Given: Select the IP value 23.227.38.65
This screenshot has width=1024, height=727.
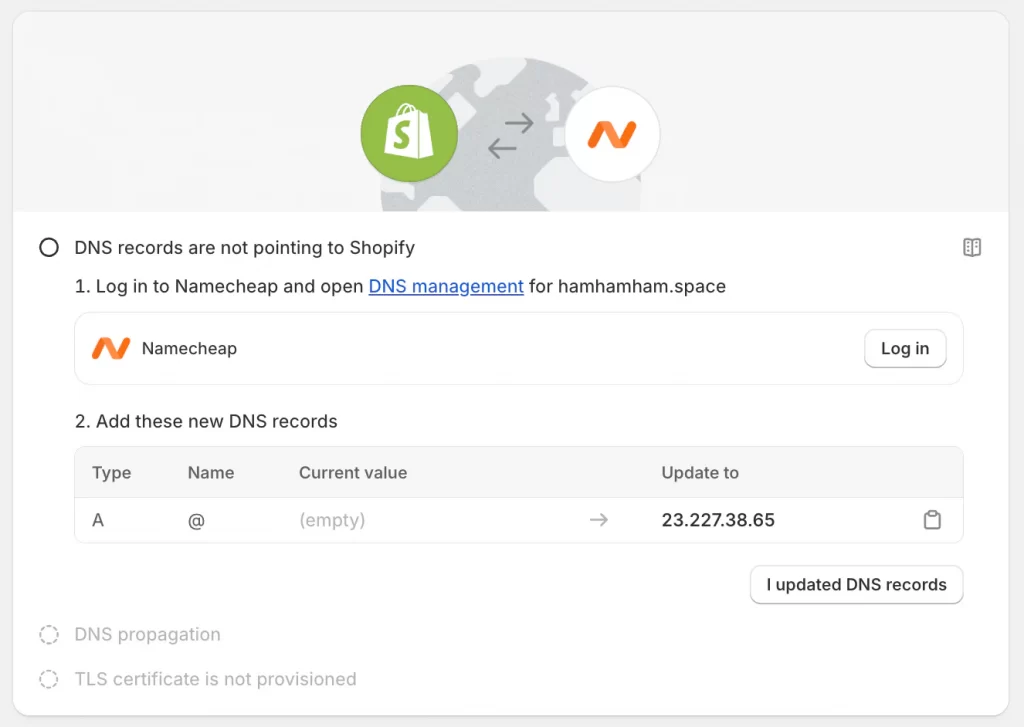Looking at the screenshot, I should pyautogui.click(x=717, y=520).
